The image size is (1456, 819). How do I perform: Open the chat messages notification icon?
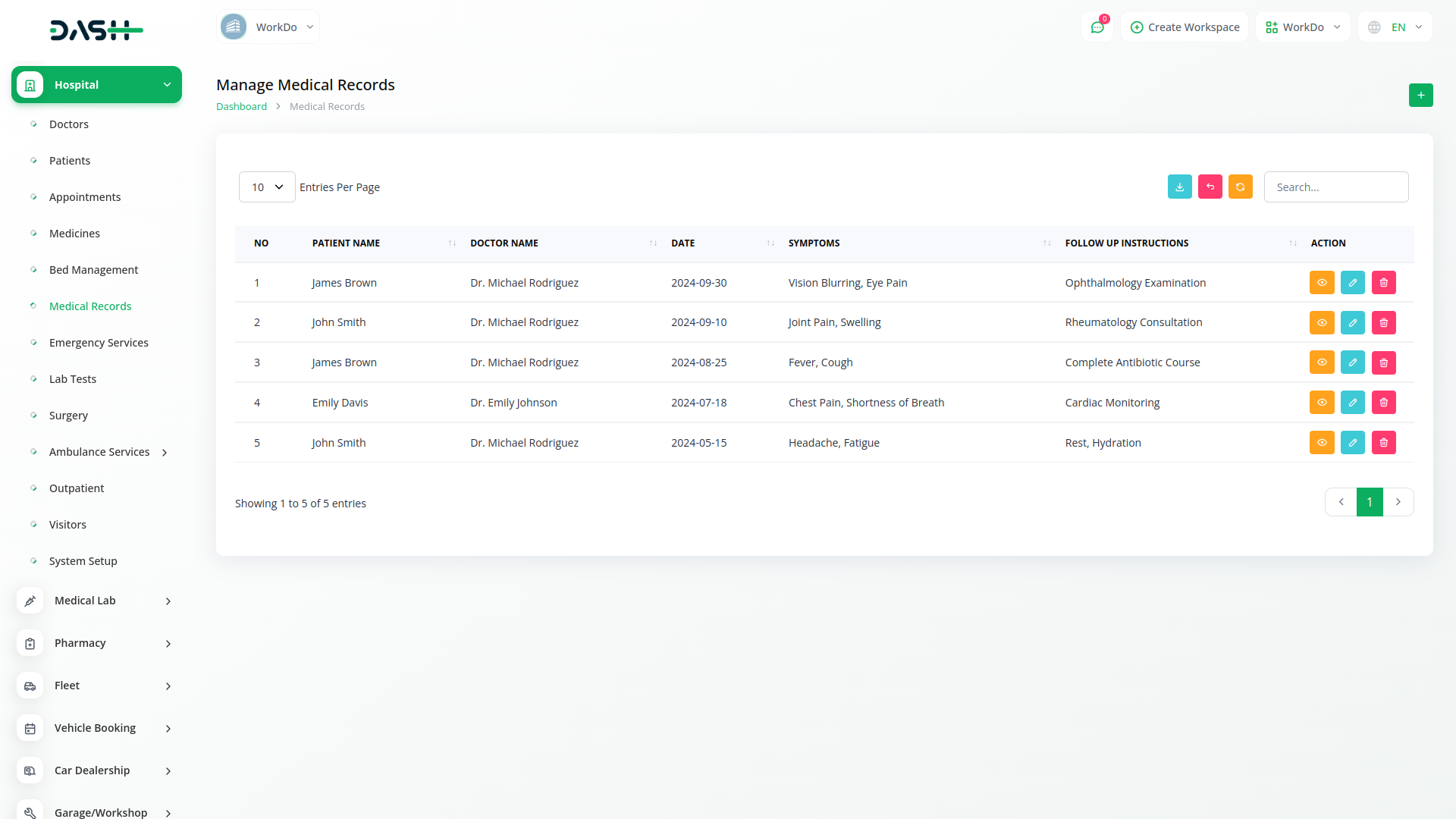tap(1097, 27)
